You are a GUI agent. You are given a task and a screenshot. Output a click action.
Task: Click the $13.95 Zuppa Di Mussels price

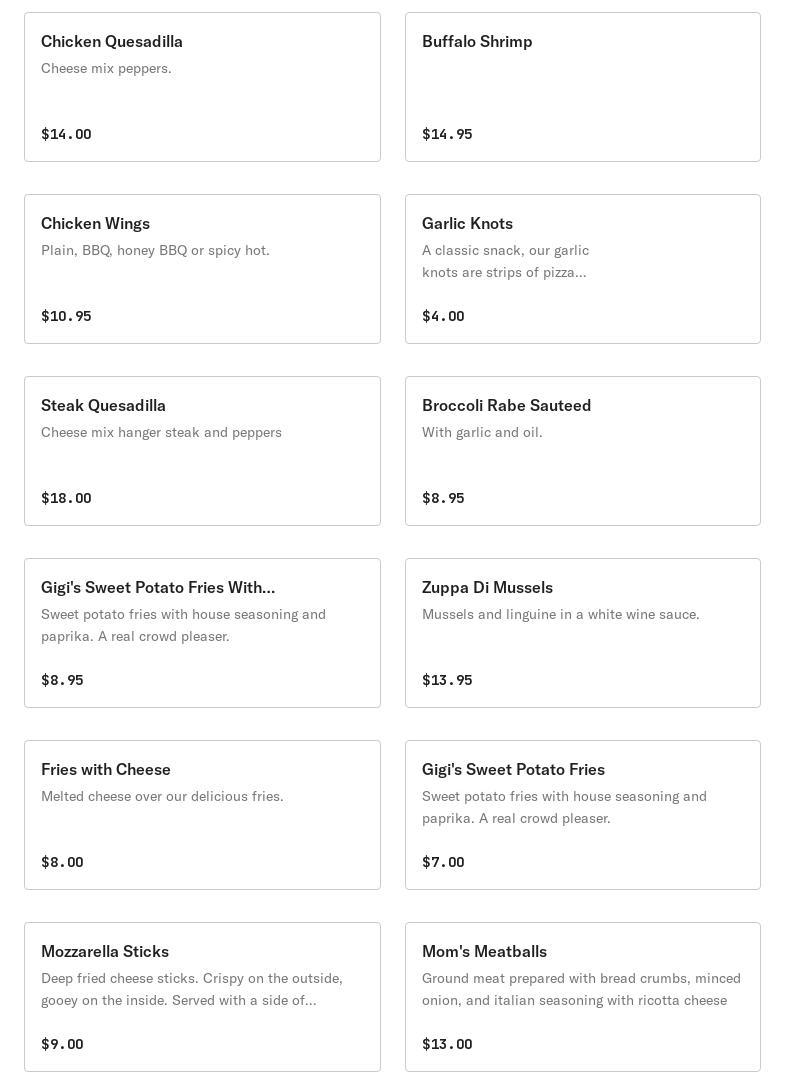coord(447,680)
